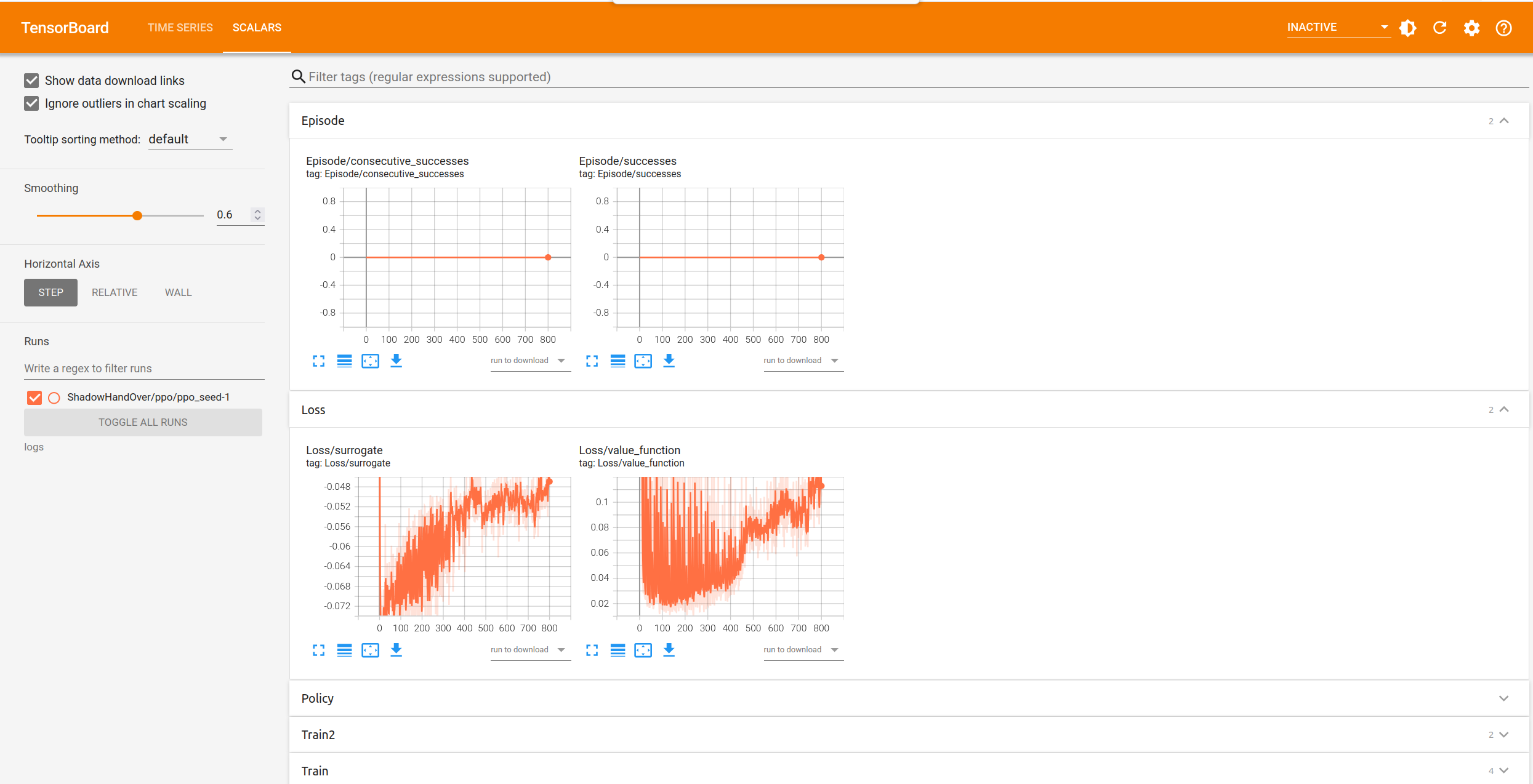1533x784 pixels.
Task: Download Loss/value_function chart data
Action: click(x=669, y=650)
